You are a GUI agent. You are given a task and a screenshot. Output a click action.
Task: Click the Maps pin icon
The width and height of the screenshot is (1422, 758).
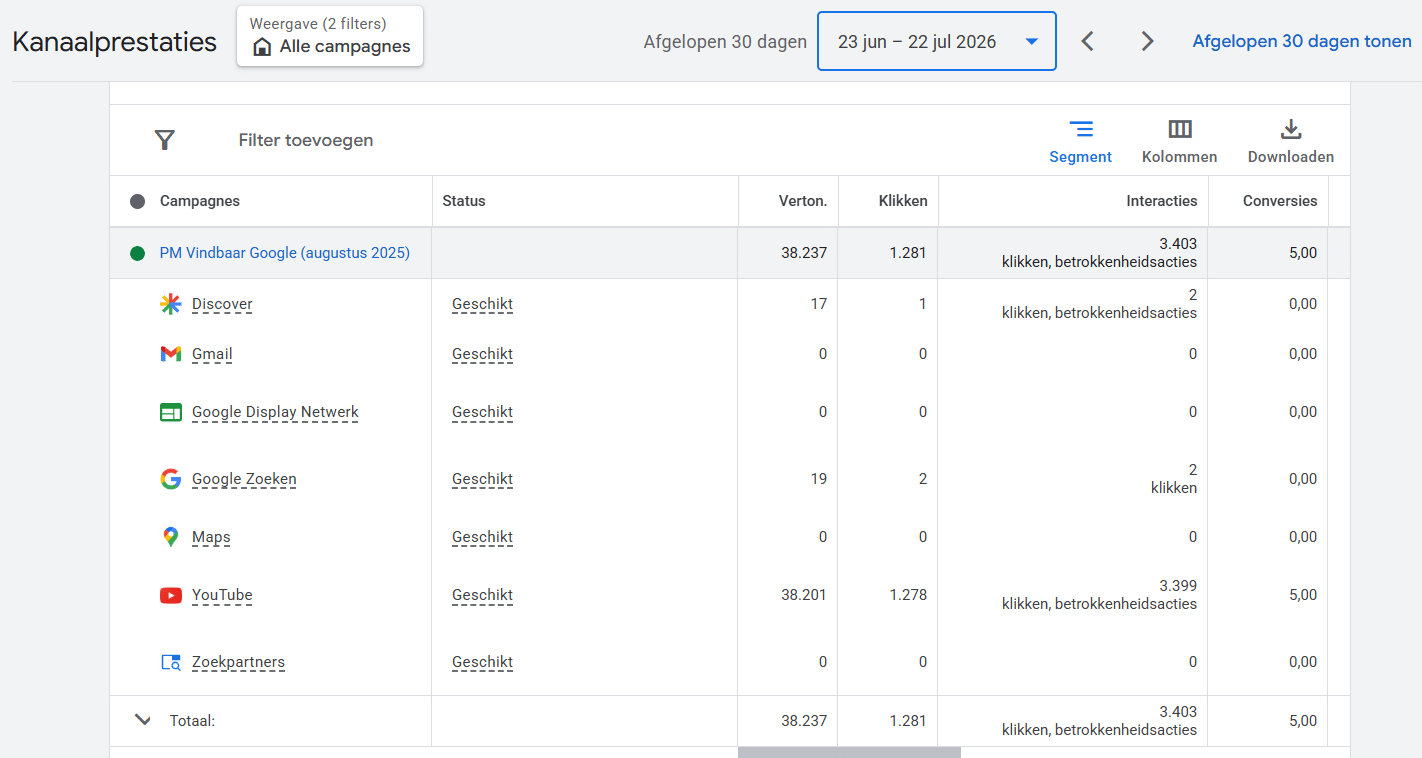point(171,537)
